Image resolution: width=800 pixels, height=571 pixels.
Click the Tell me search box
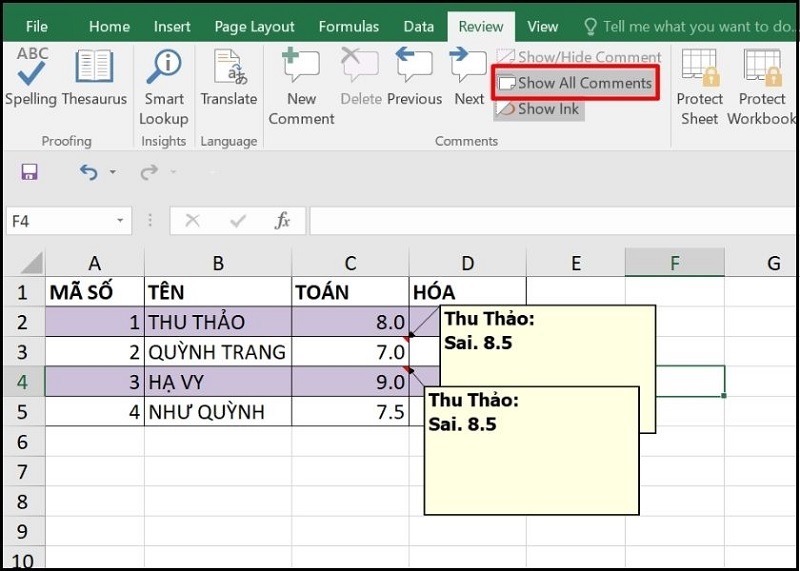[695, 27]
